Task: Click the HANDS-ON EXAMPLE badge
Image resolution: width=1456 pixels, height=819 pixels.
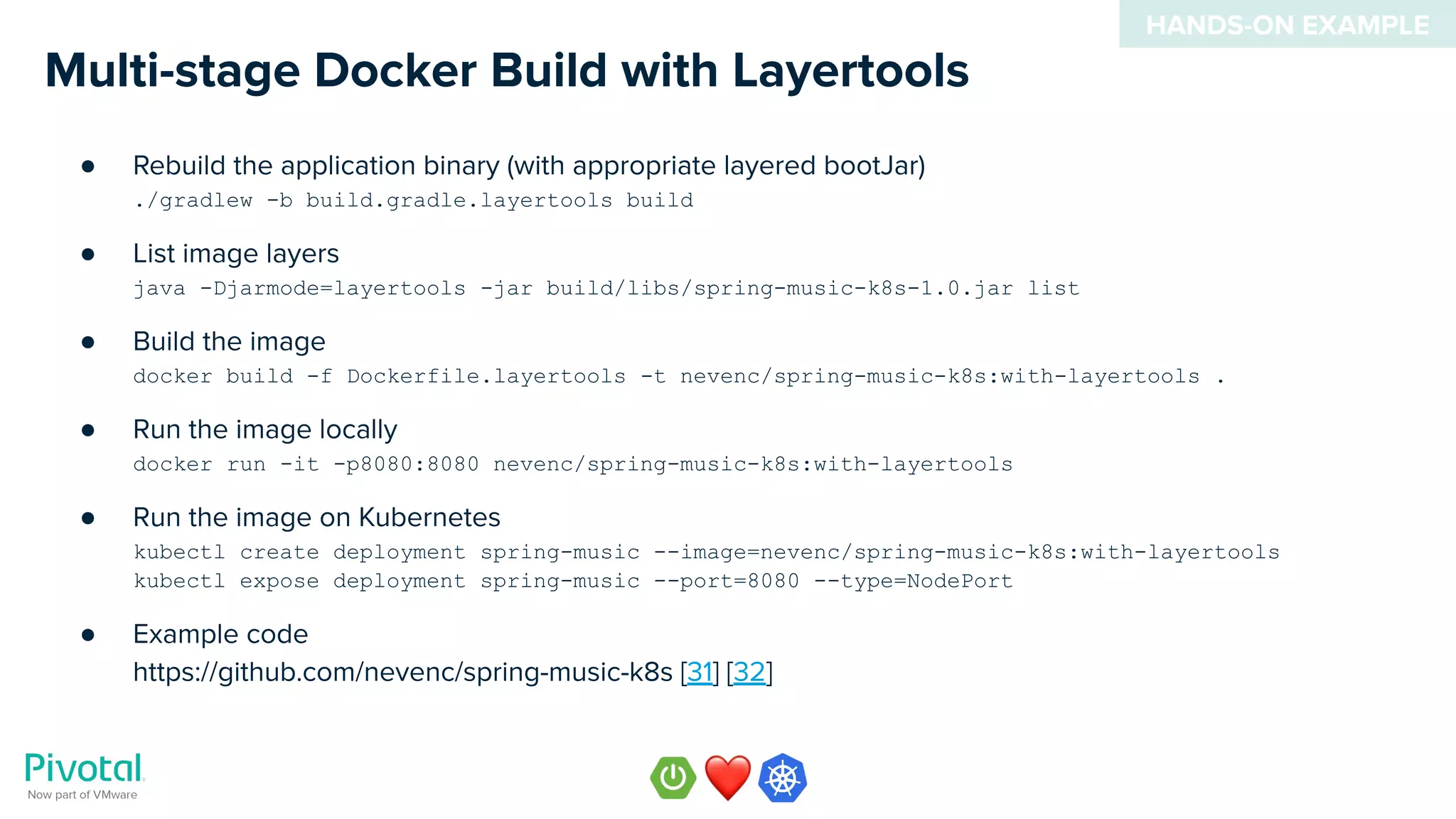Action: coord(1288,24)
